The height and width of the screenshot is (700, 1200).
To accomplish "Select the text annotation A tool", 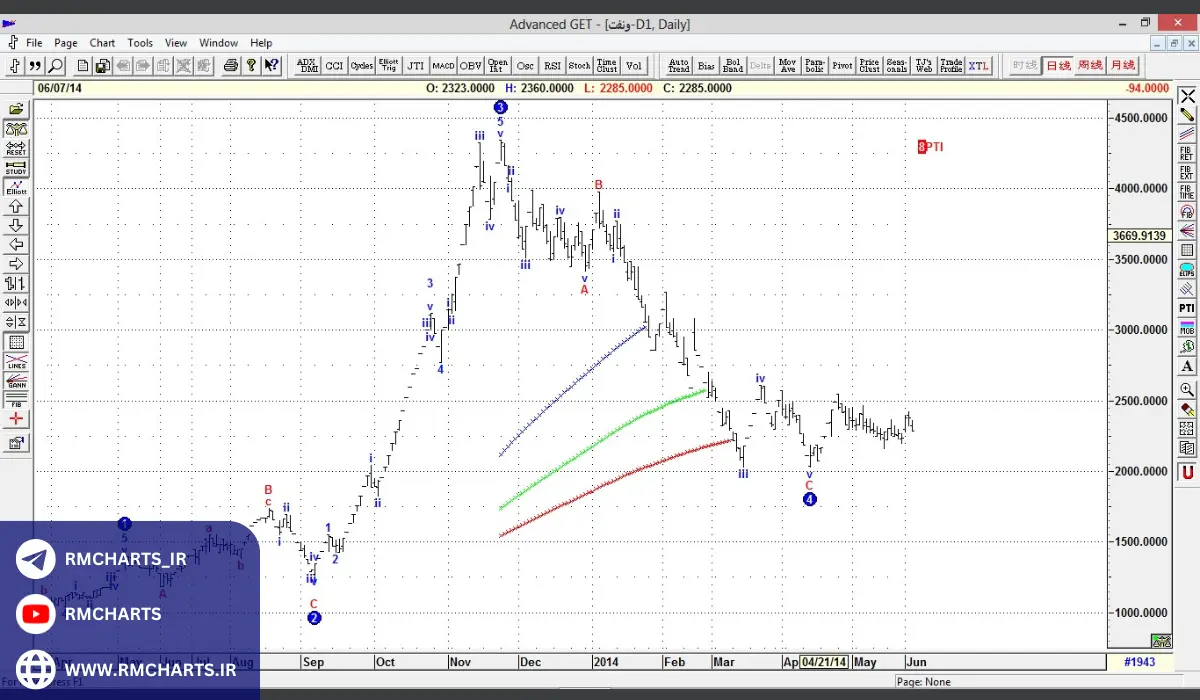I will click(x=1187, y=367).
